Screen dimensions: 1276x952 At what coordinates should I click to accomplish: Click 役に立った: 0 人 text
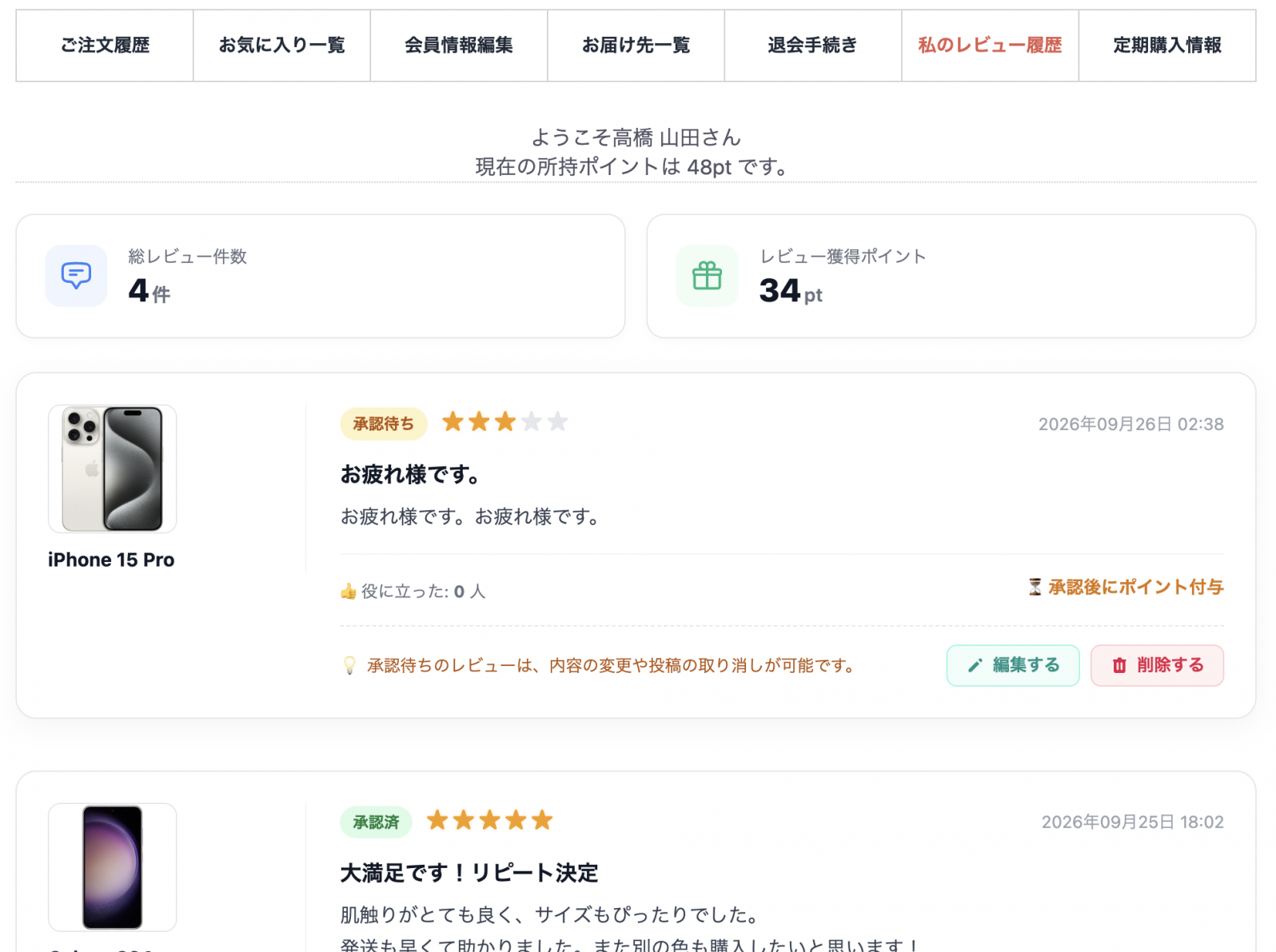coord(423,592)
